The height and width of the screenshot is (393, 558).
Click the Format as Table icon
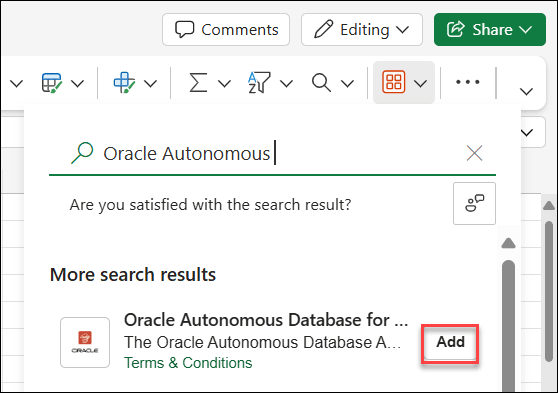(x=52, y=83)
